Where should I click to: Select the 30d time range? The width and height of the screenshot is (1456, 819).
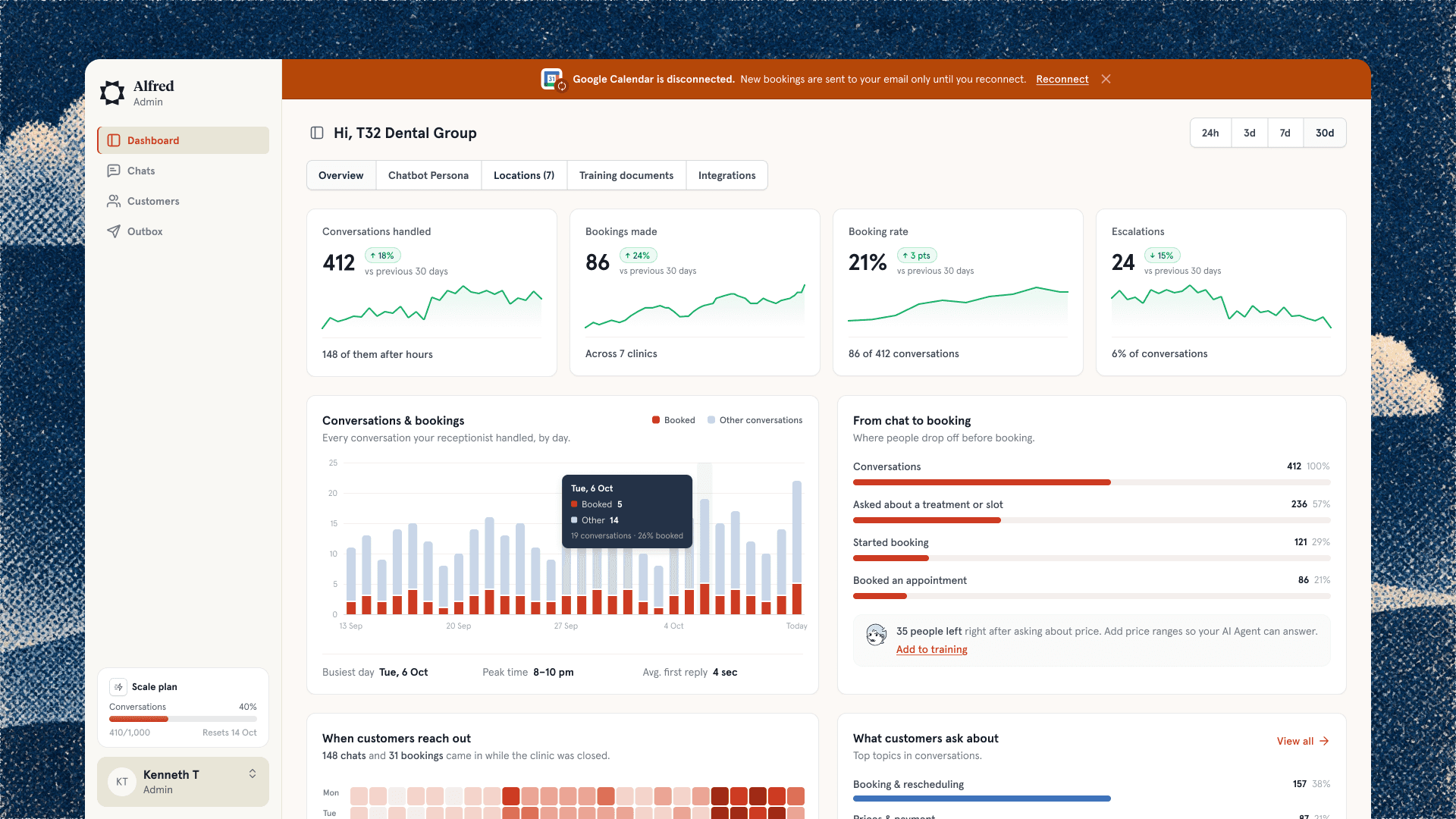pyautogui.click(x=1325, y=133)
